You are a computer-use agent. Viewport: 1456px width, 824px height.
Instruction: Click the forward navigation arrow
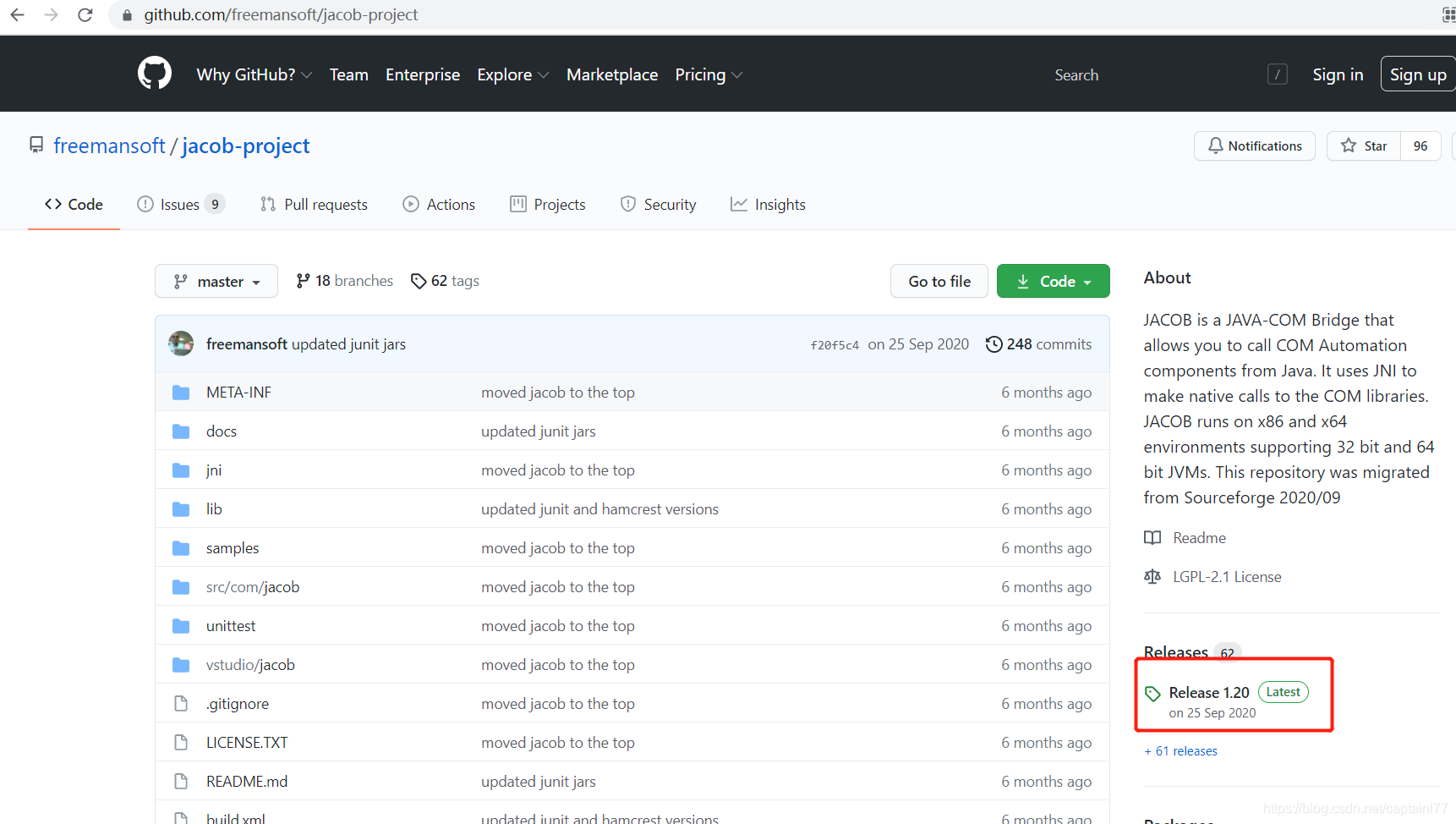click(x=51, y=14)
